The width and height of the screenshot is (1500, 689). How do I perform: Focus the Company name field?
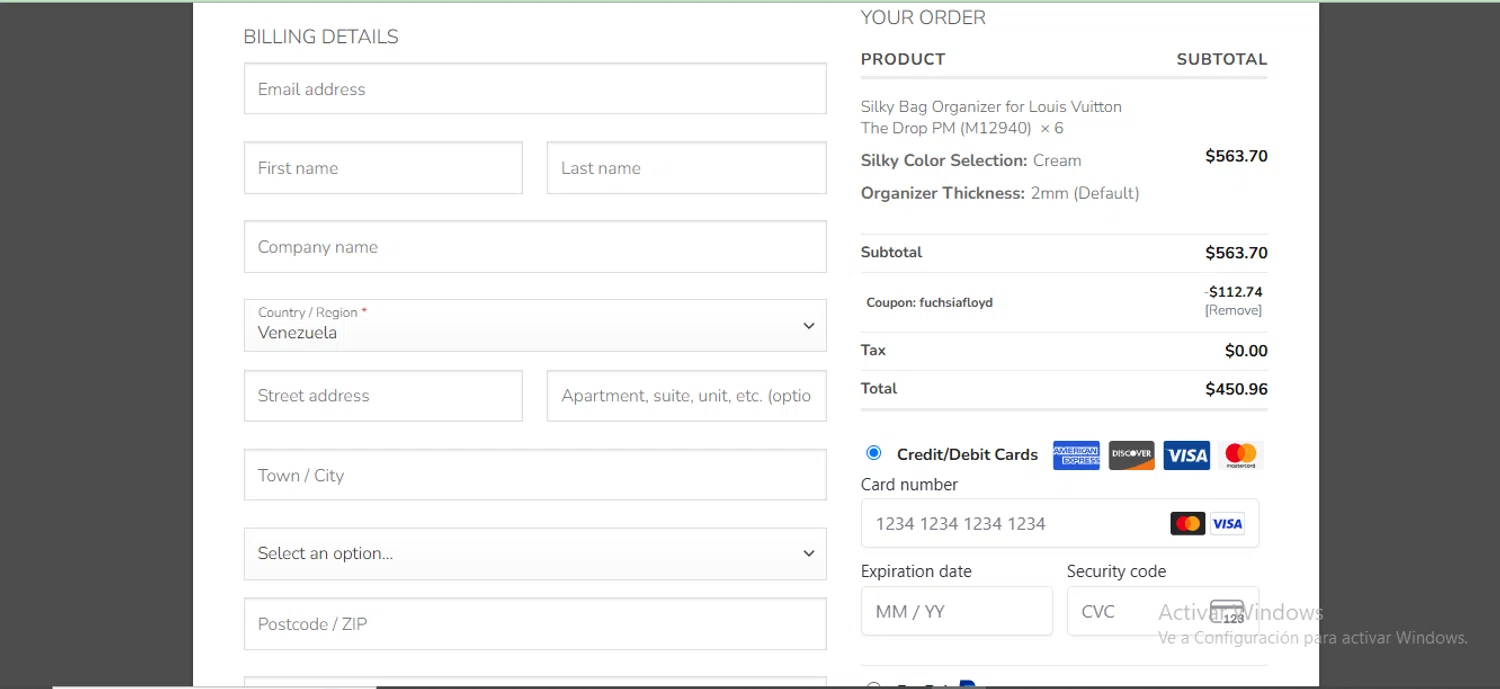(x=535, y=247)
